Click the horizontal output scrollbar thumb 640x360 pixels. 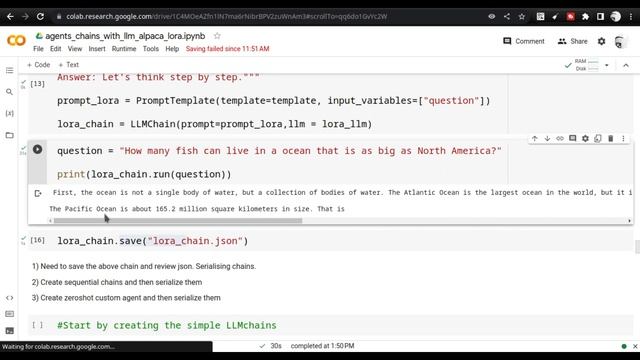pyautogui.click(x=178, y=220)
